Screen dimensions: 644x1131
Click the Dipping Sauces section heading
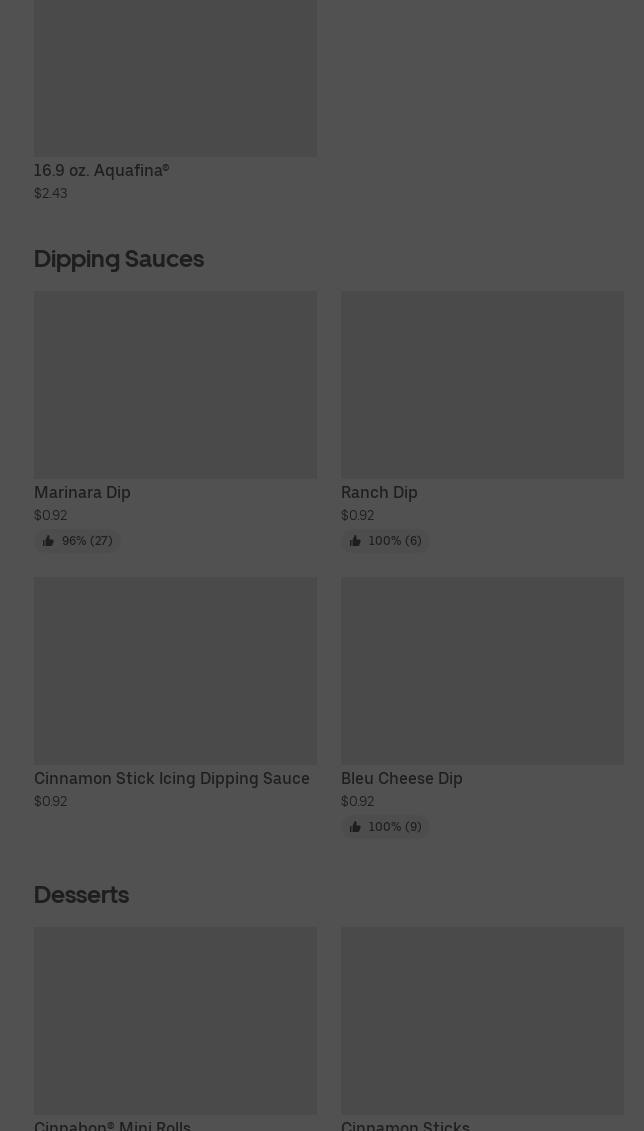point(118,259)
